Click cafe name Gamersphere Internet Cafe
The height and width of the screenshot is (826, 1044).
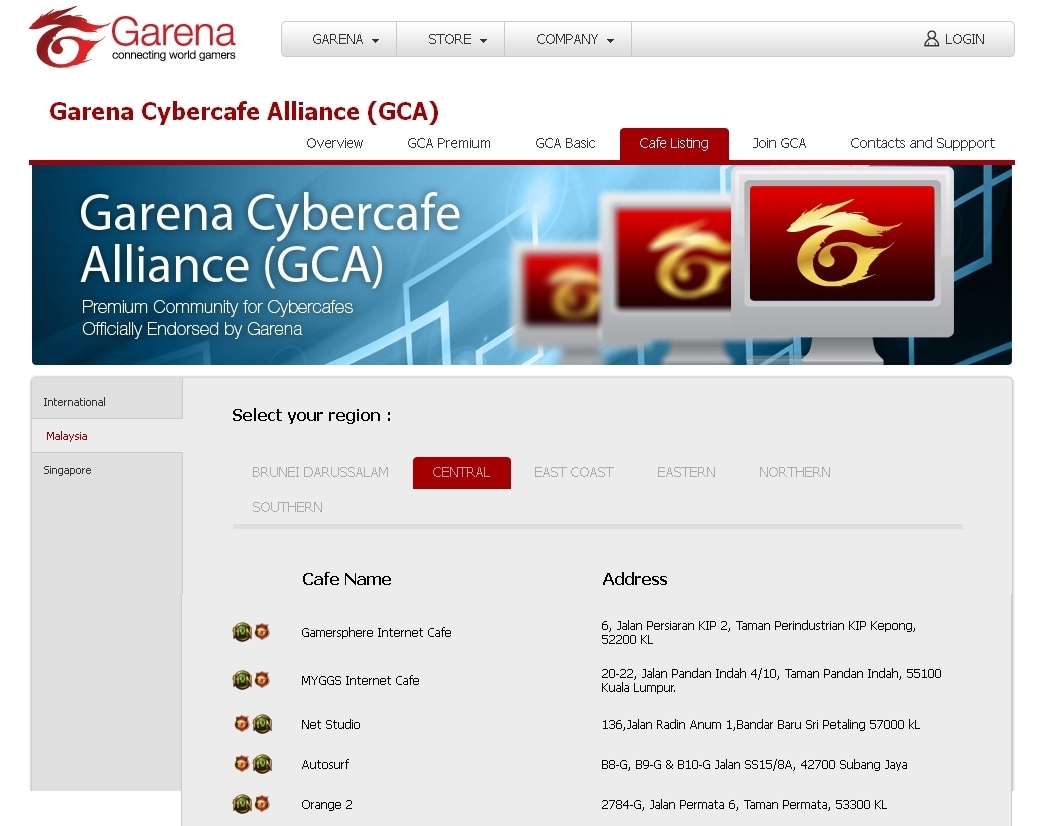376,632
